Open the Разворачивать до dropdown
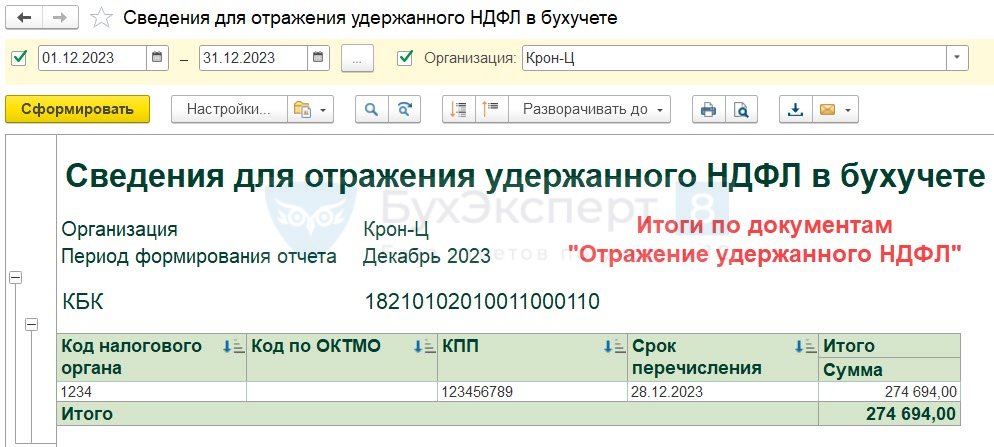This screenshot has width=994, height=447. 589,109
